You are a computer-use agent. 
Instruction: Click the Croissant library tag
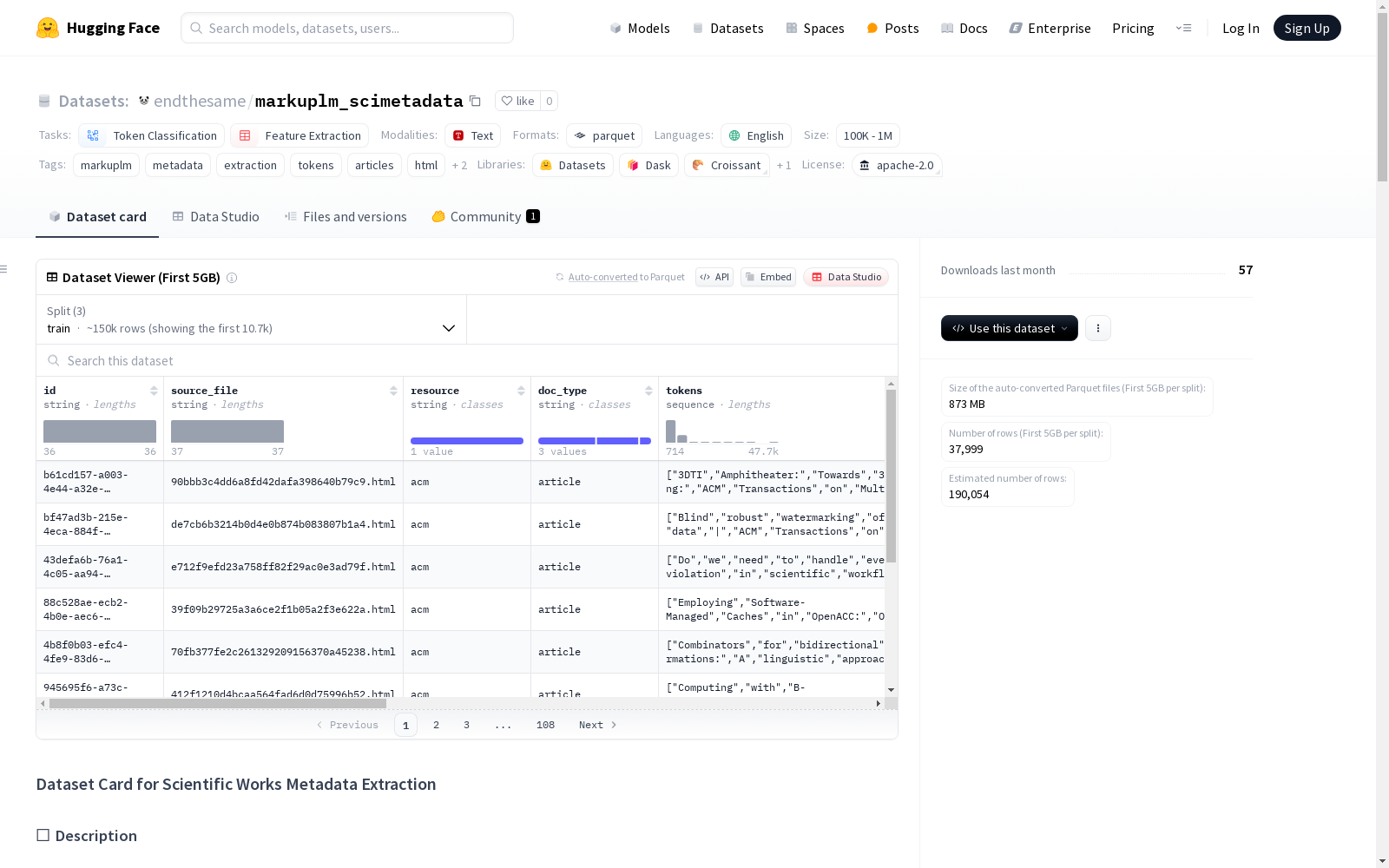point(727,165)
